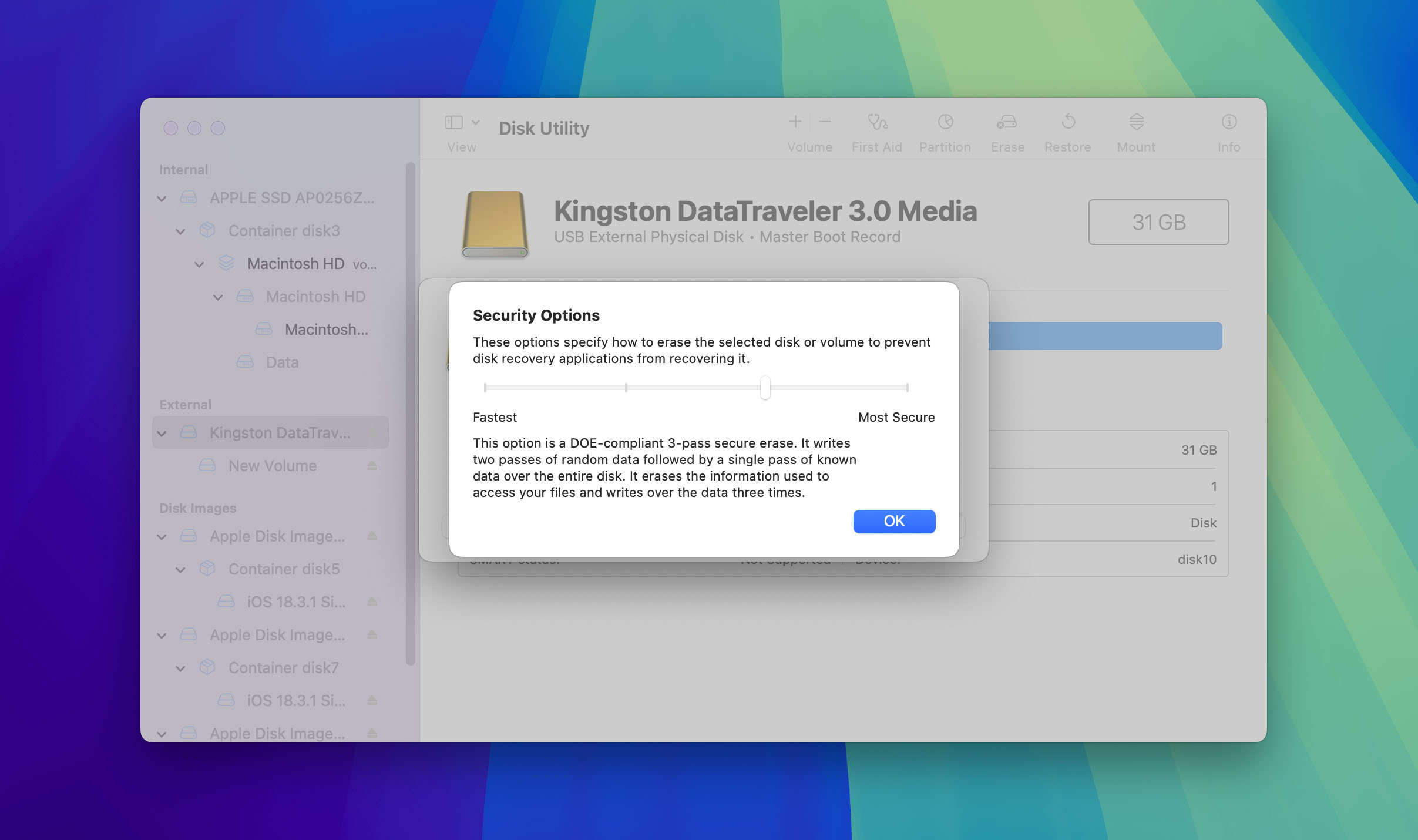Click Kingston DataTraveler 3.0 Media title

point(765,211)
